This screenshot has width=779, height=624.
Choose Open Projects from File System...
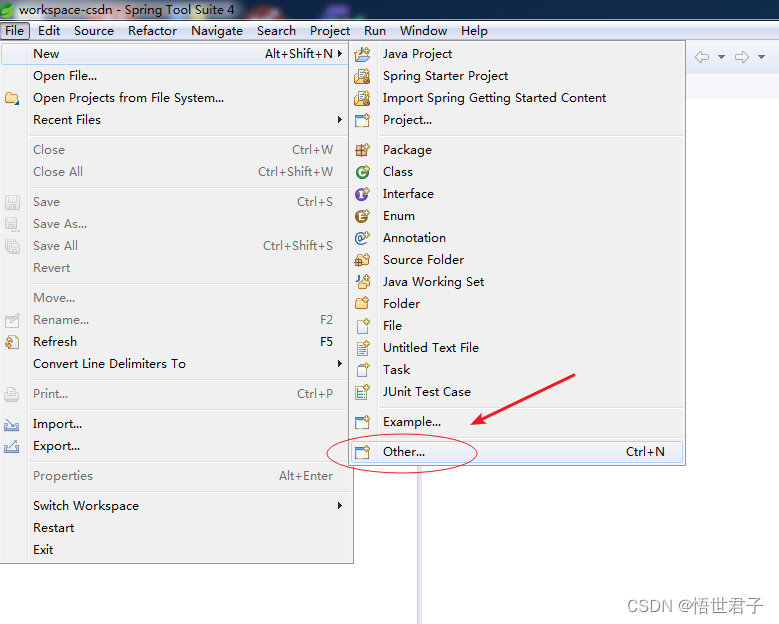(x=174, y=98)
